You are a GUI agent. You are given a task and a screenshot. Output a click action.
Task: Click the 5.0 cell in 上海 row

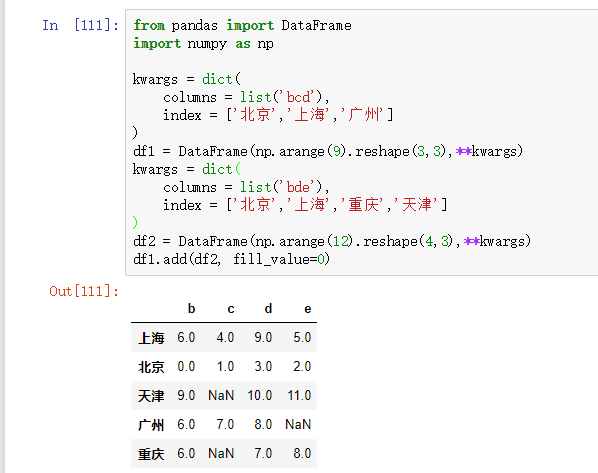[x=302, y=338]
